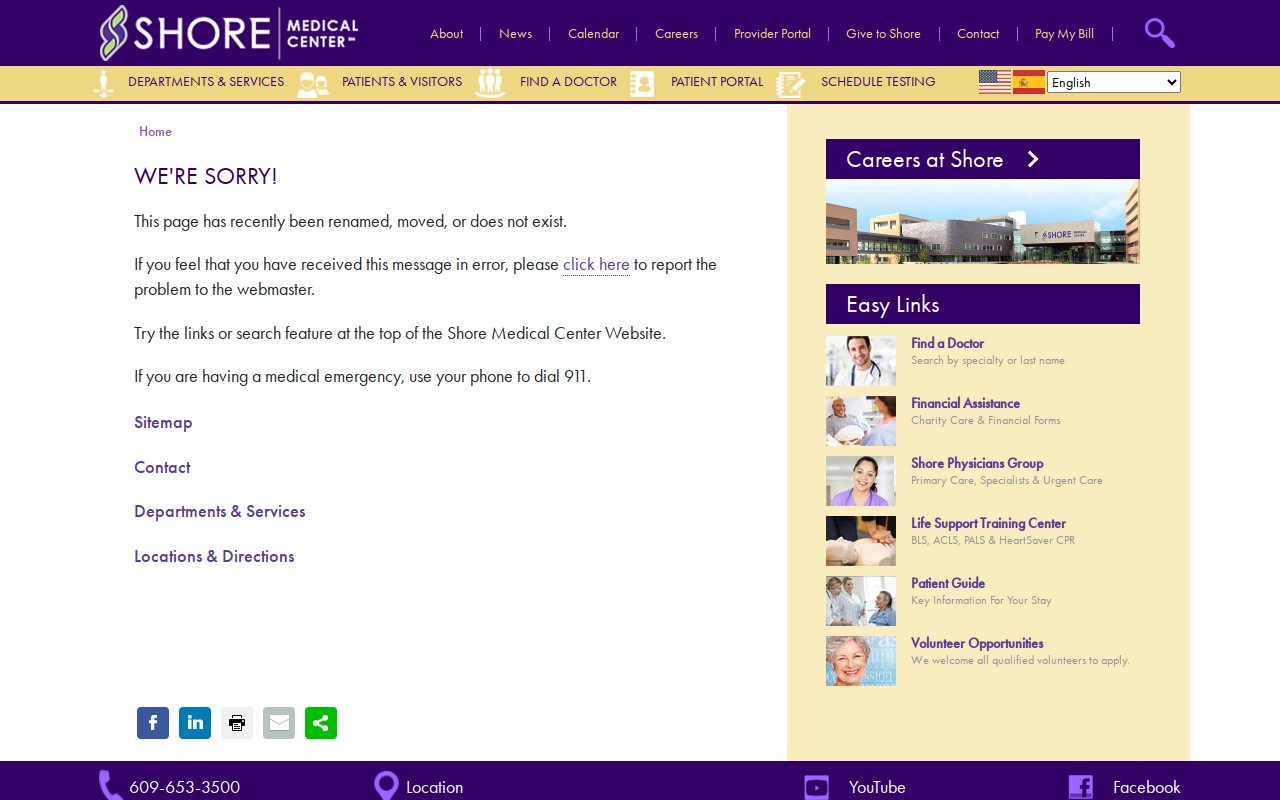
Task: Click the Patient Guide thumbnail photo
Action: point(861,601)
